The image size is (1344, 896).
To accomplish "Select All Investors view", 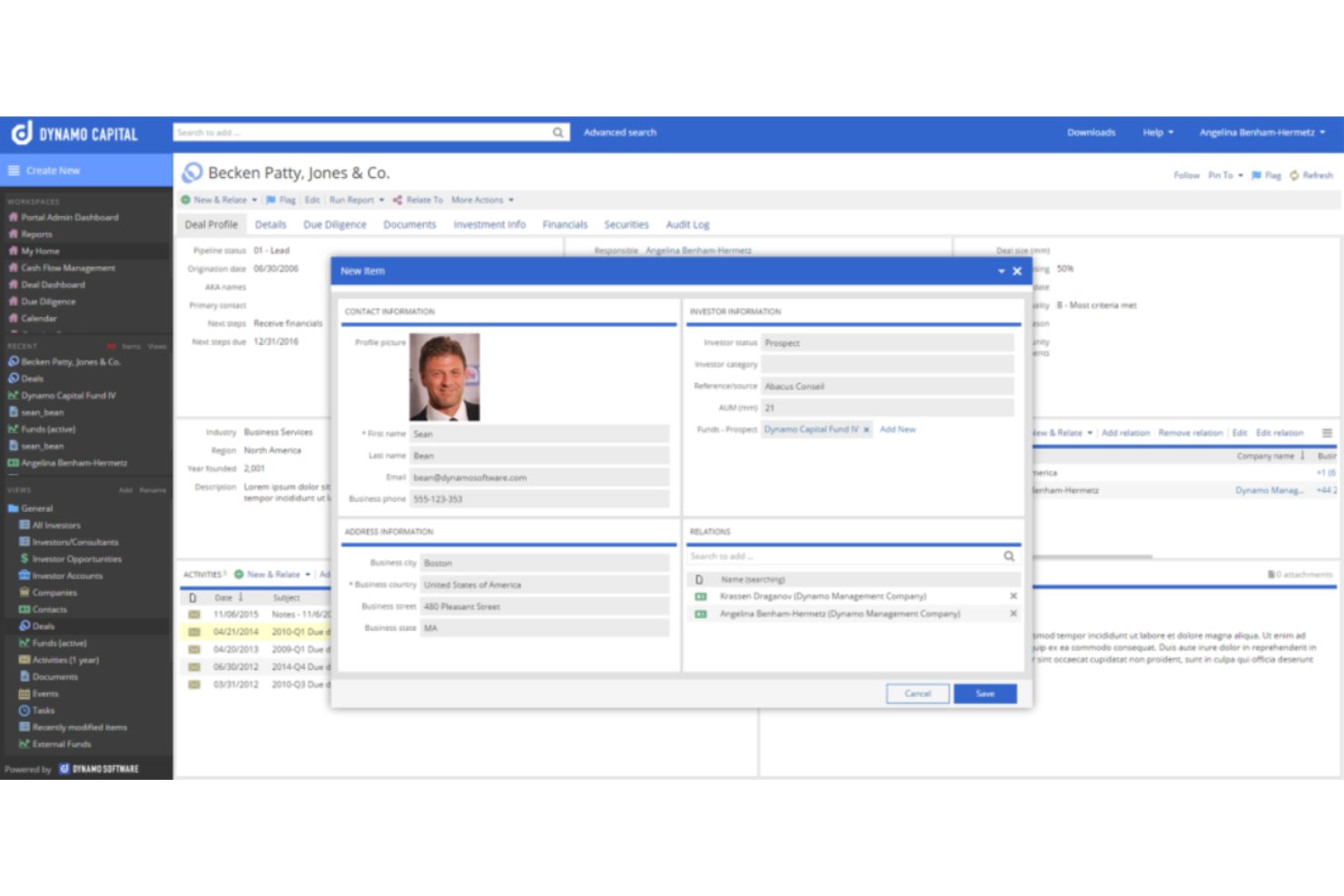I will pos(56,526).
